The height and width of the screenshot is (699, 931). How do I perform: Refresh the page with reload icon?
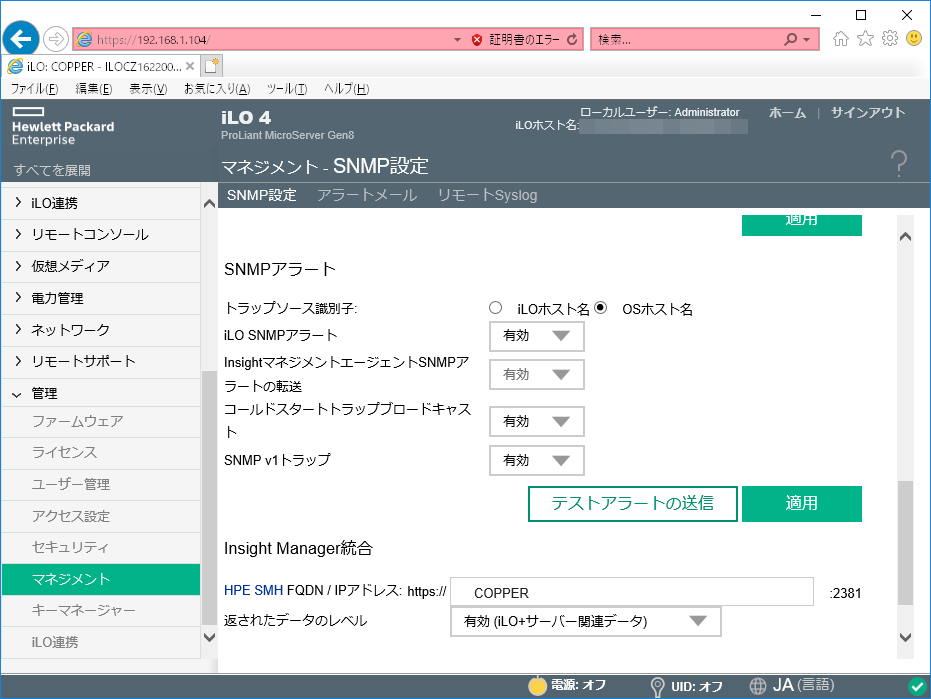tap(572, 40)
